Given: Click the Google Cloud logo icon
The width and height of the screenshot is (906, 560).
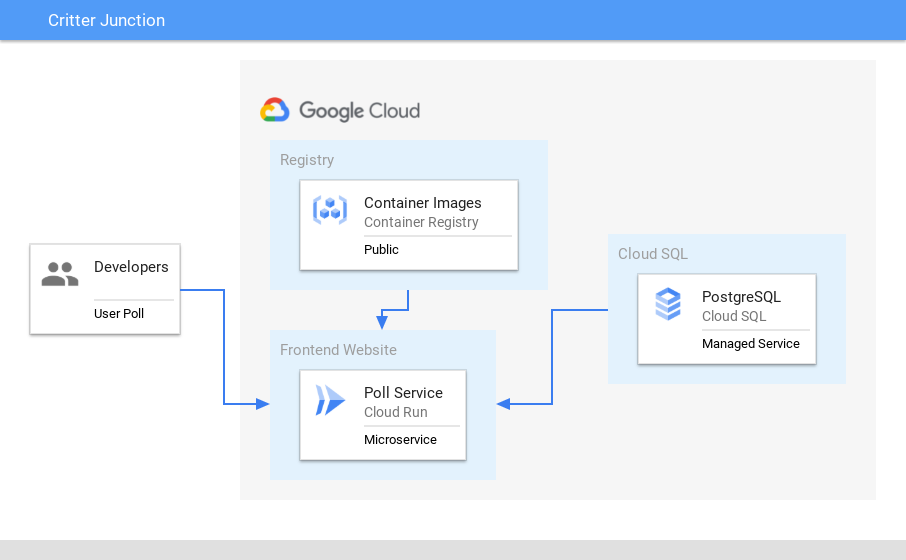Looking at the screenshot, I should 274,110.
